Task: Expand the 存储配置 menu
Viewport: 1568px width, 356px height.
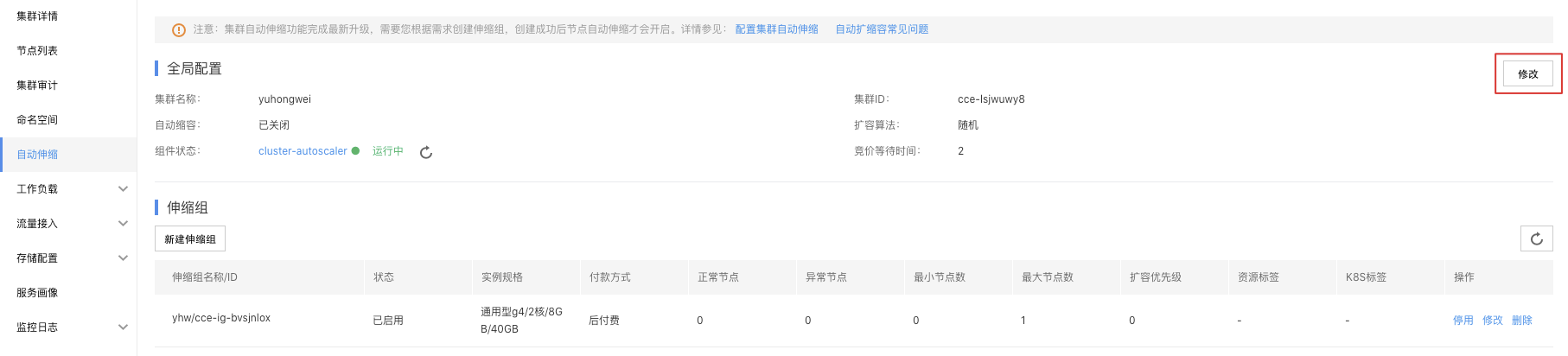Action: [x=123, y=257]
